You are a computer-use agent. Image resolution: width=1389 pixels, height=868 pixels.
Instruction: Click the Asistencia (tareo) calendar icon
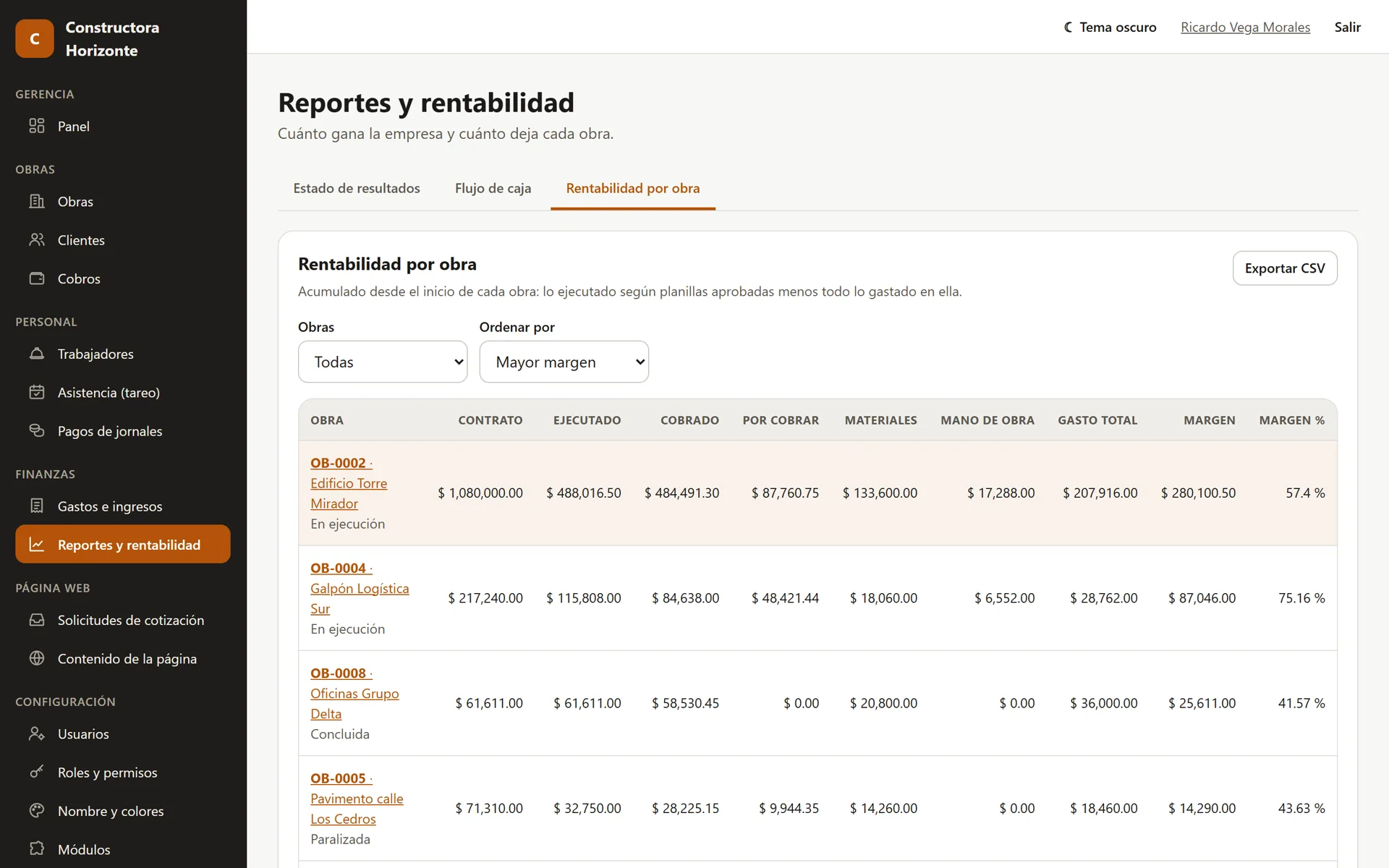tap(37, 392)
